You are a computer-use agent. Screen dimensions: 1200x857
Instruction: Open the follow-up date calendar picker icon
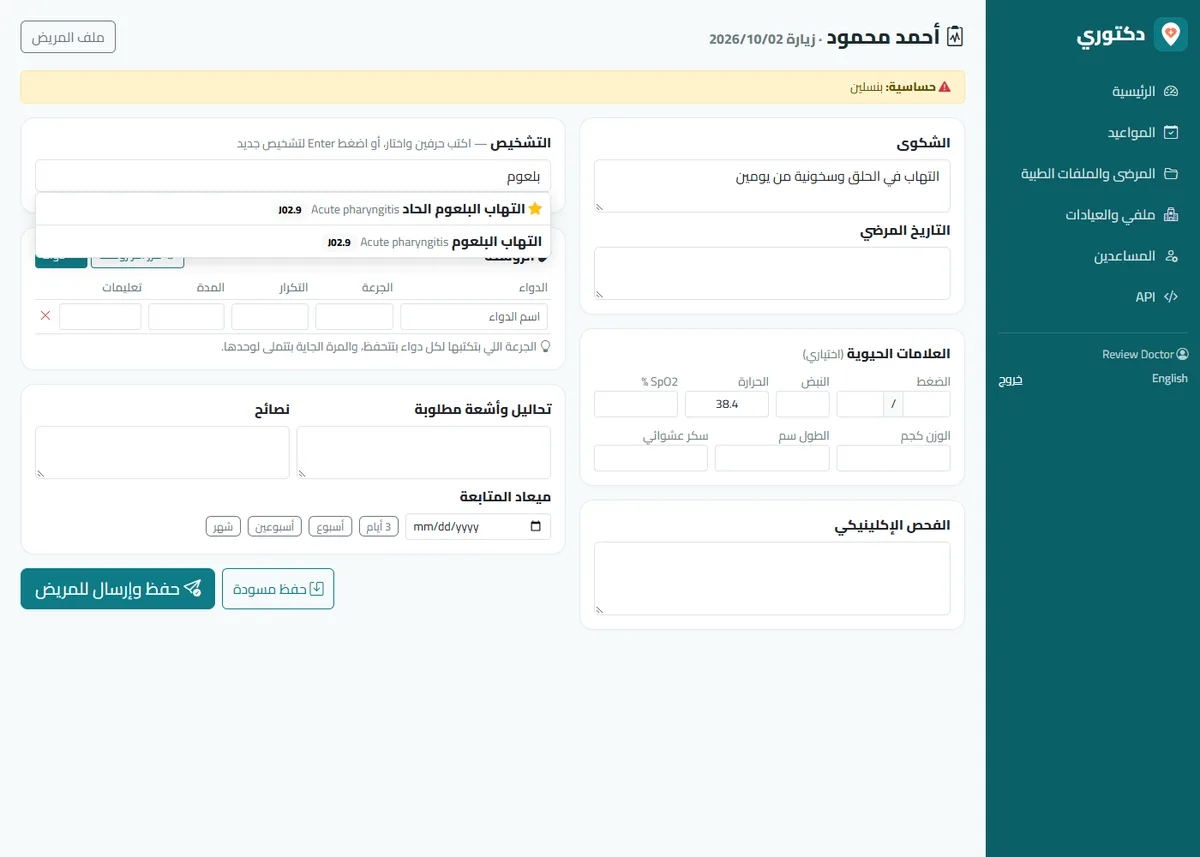pyautogui.click(x=536, y=527)
